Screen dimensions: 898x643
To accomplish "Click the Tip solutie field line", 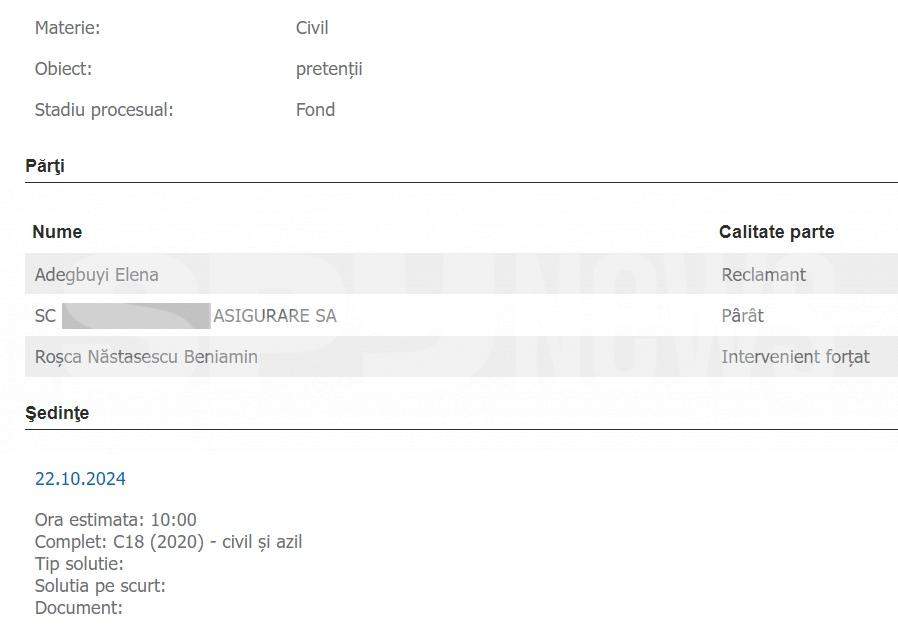I will pyautogui.click(x=79, y=564).
